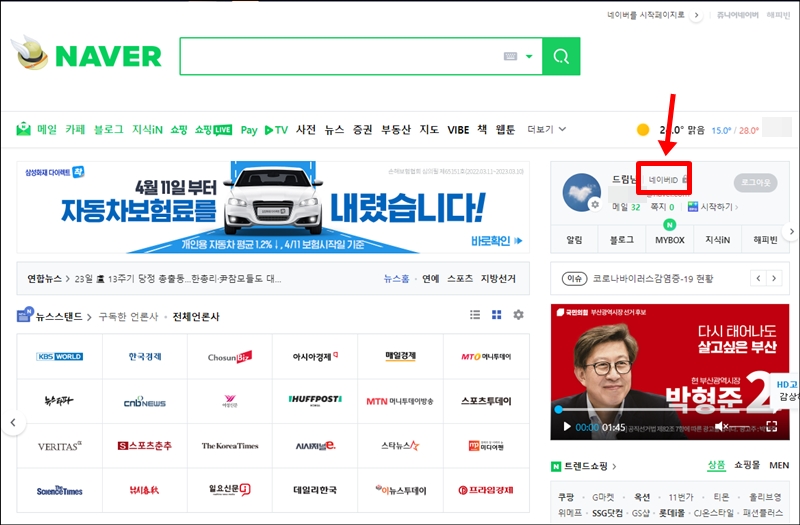
Task: Open the mail envelope icon in the menu
Action: [23, 129]
